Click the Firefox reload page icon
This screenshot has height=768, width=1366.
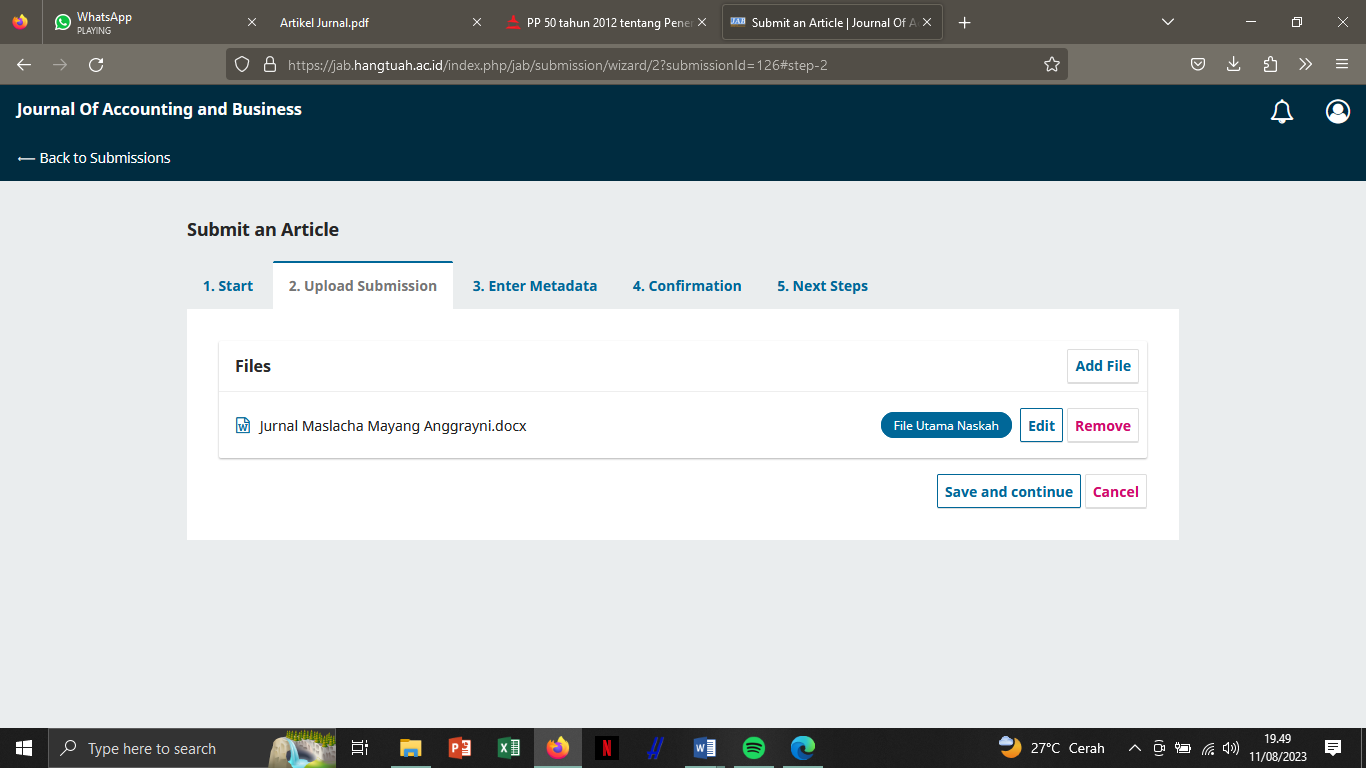[96, 65]
